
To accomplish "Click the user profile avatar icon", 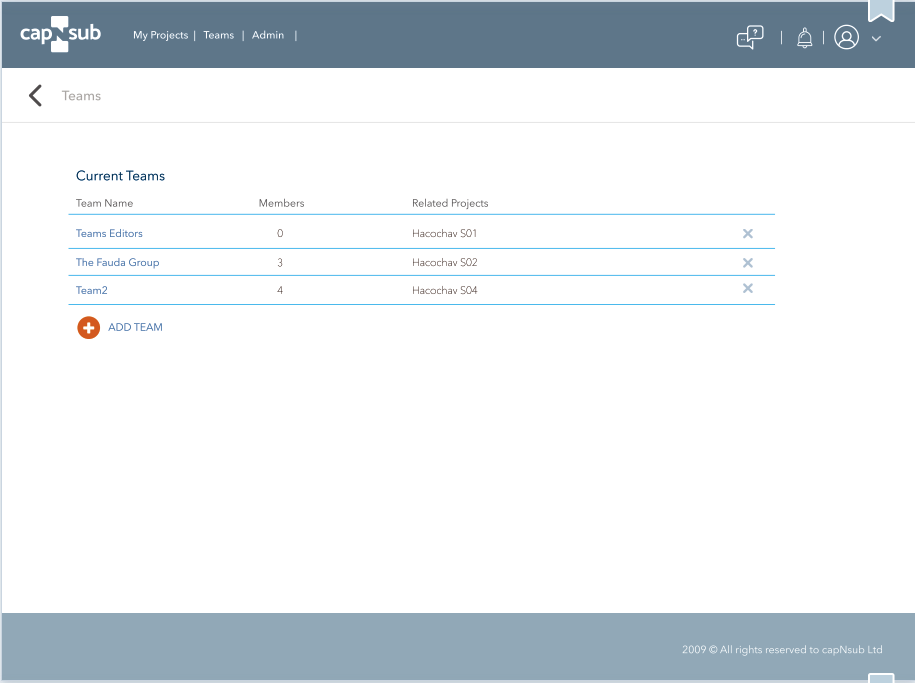I will [846, 38].
